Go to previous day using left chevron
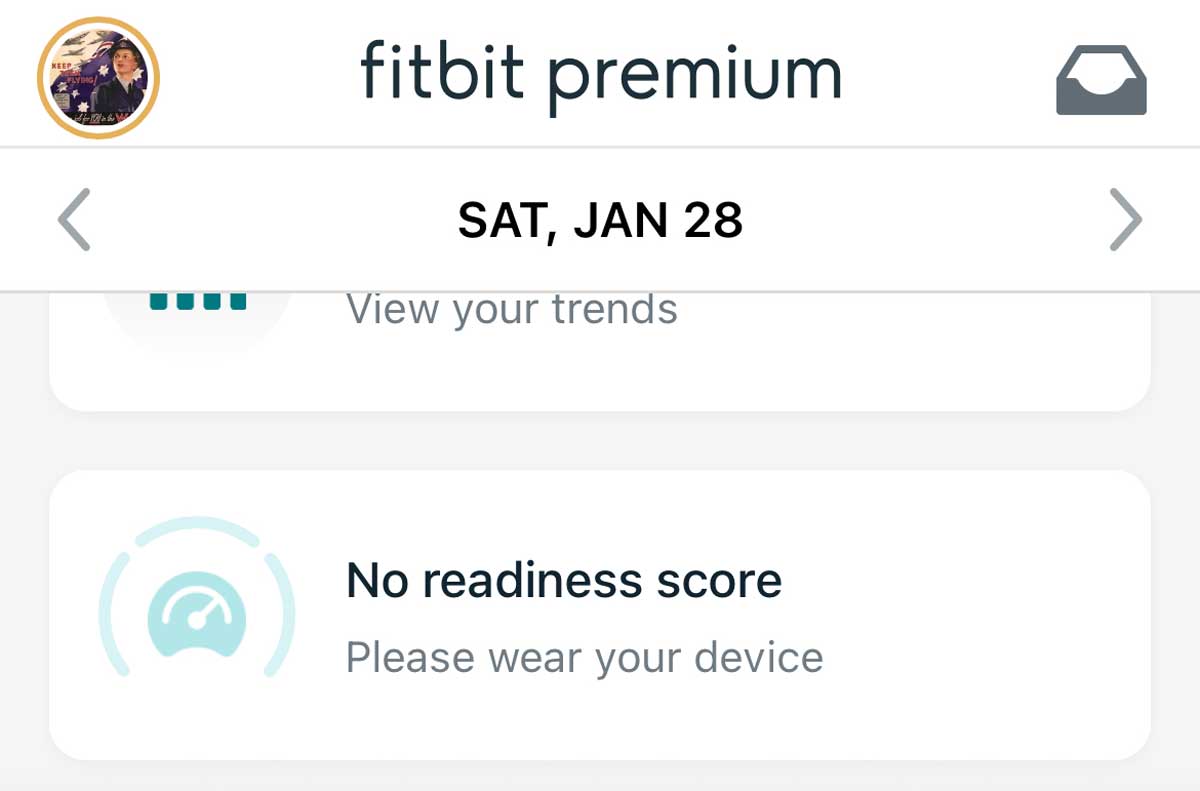This screenshot has height=791, width=1200. click(x=74, y=219)
